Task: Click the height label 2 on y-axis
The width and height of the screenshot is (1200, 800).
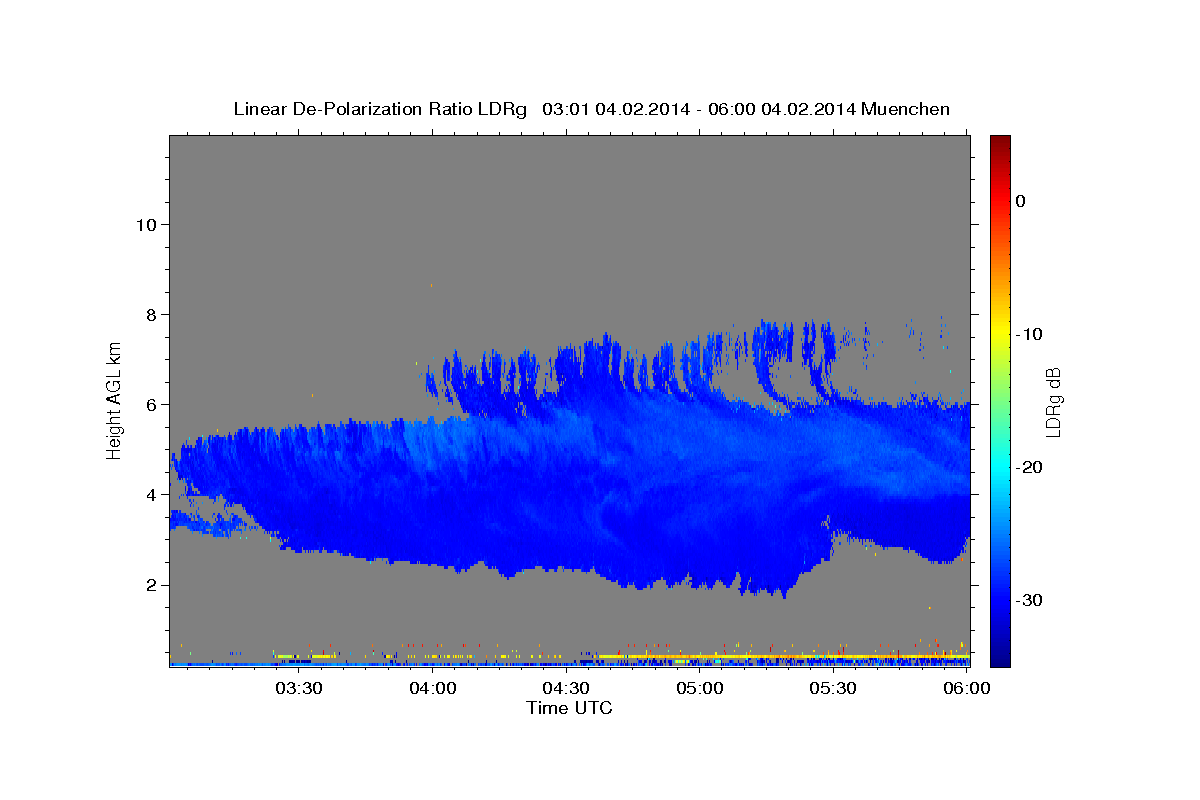Action: (x=151, y=584)
